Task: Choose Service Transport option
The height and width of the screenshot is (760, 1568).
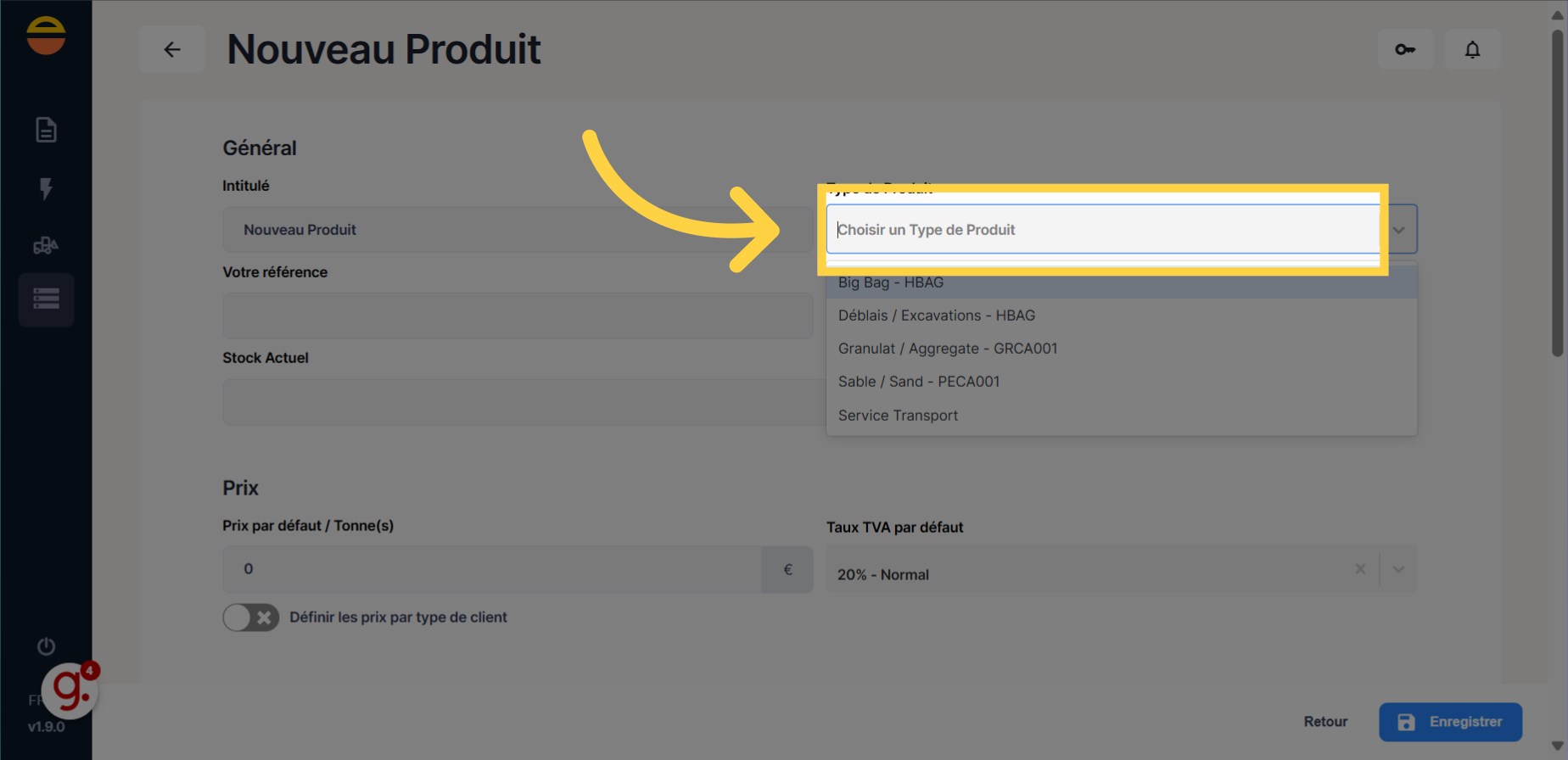Action: click(1121, 416)
